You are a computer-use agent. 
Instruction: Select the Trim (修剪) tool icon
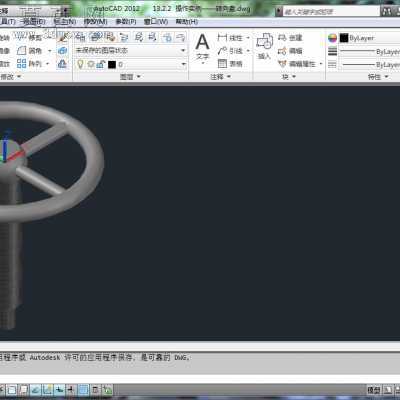pos(20,37)
